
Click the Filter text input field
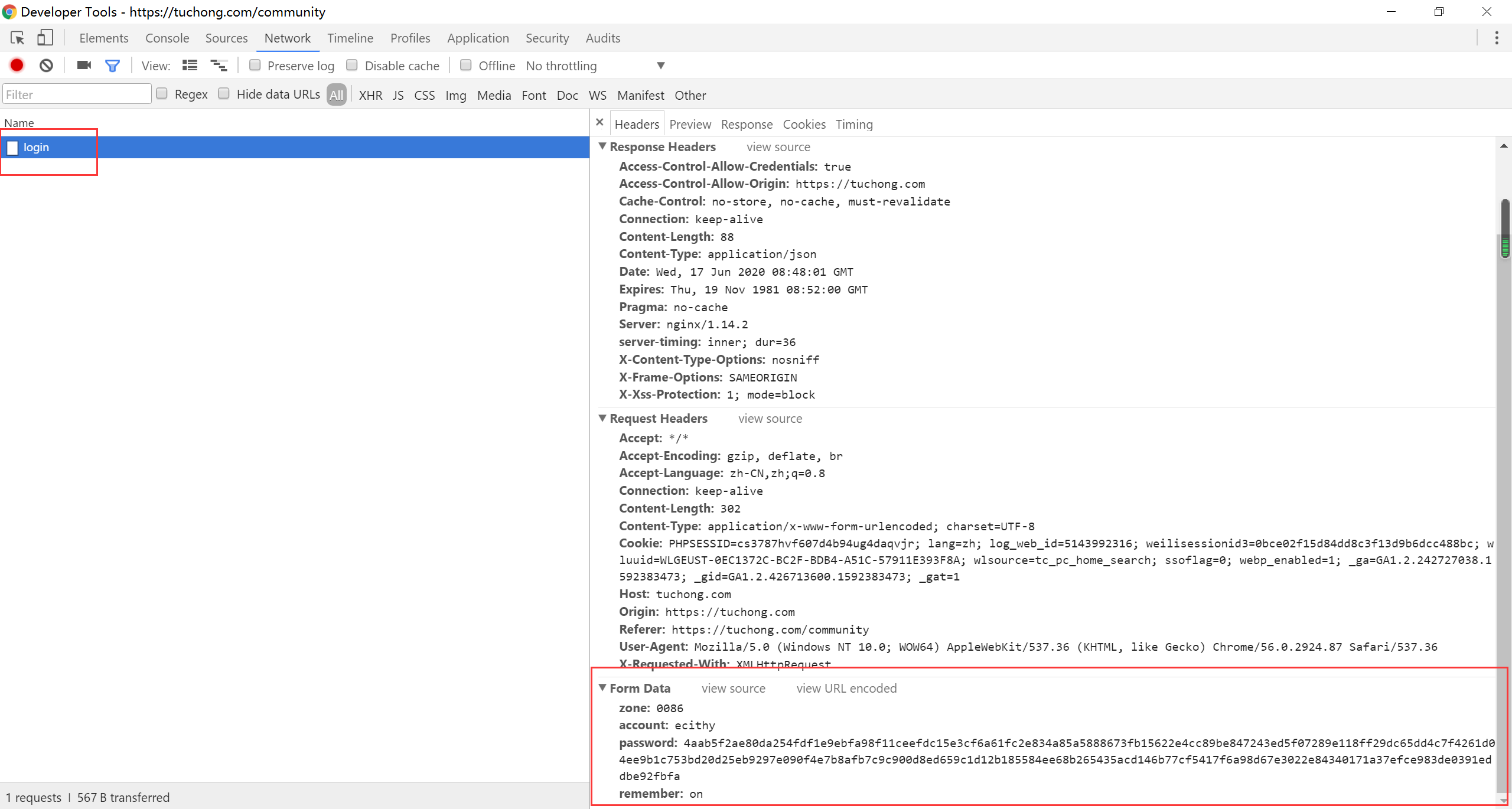(77, 94)
